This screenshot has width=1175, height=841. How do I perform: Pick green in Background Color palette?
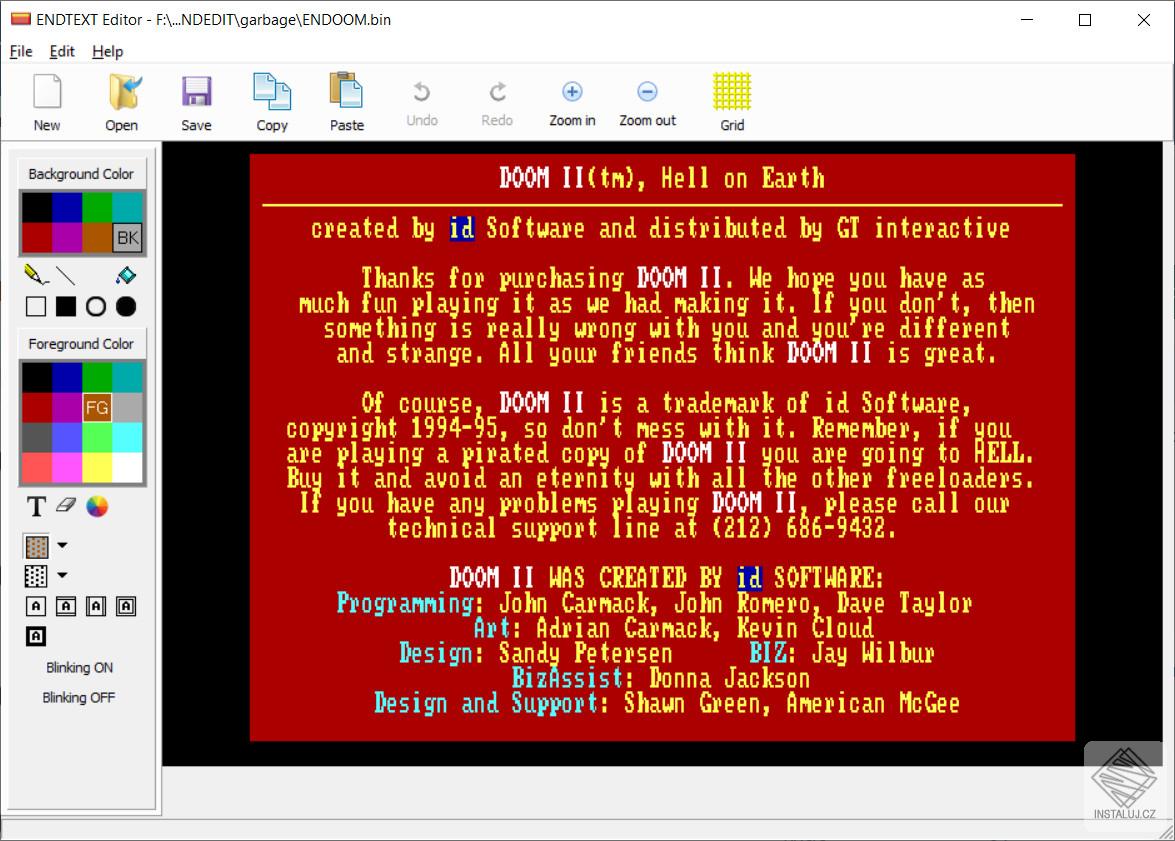tap(97, 208)
